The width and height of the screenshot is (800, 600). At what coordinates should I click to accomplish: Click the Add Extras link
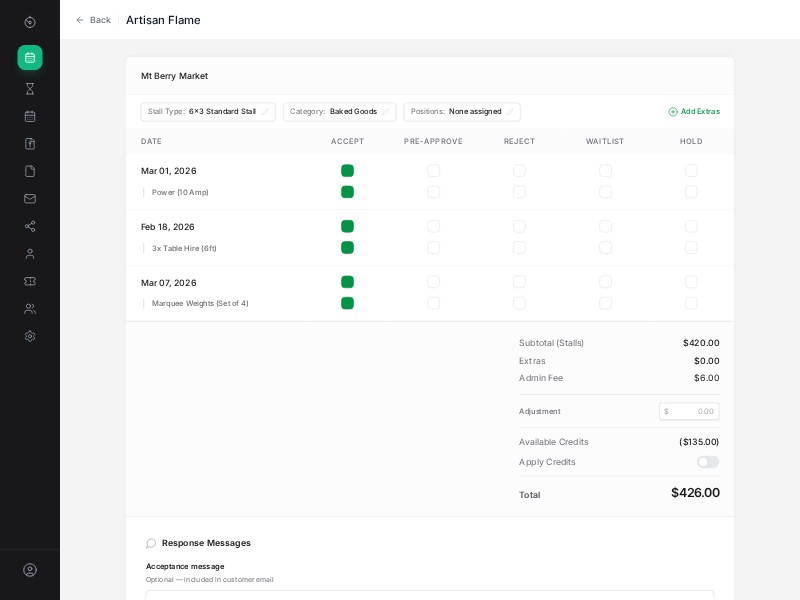(694, 112)
